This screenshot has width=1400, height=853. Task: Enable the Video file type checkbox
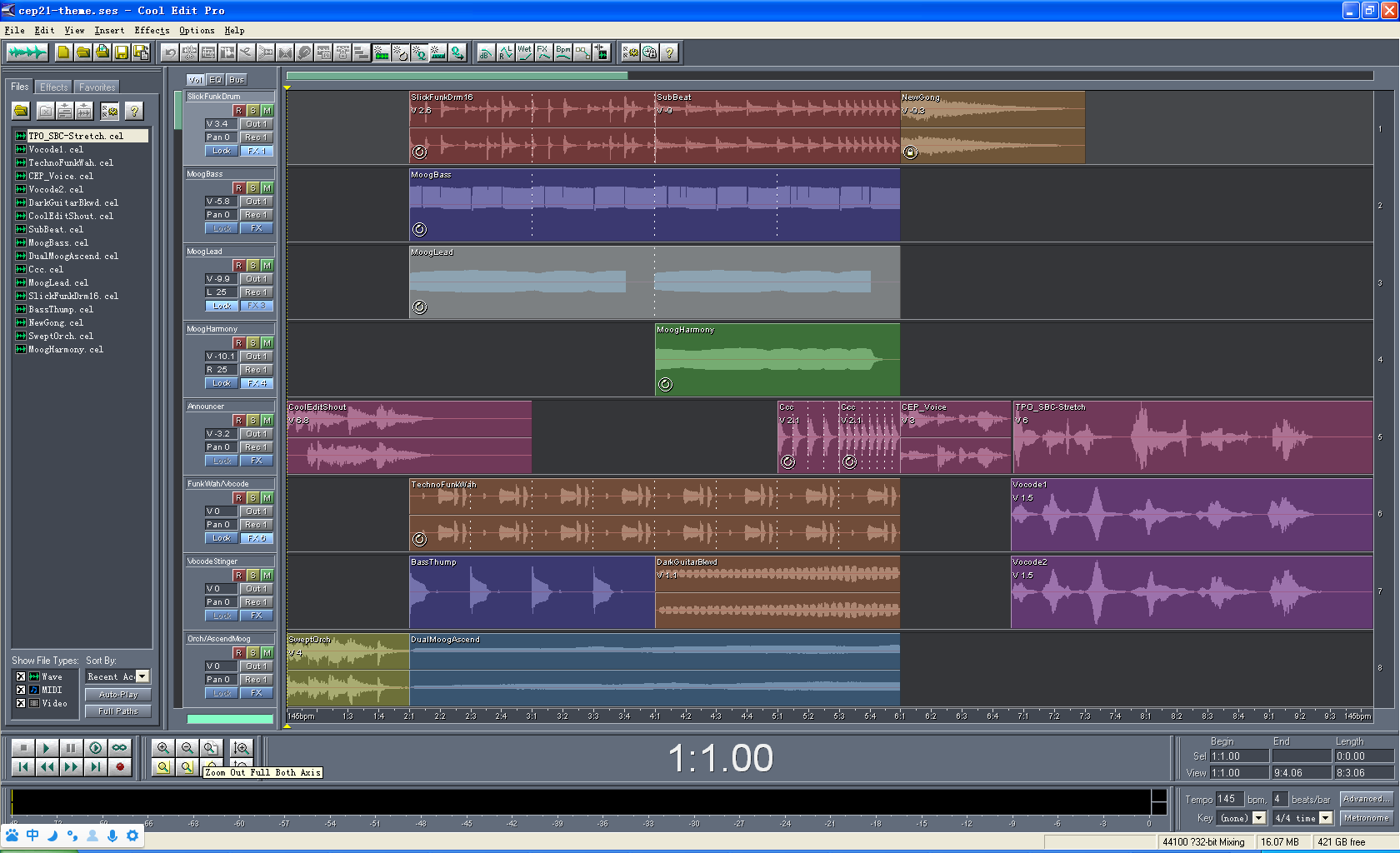click(20, 703)
